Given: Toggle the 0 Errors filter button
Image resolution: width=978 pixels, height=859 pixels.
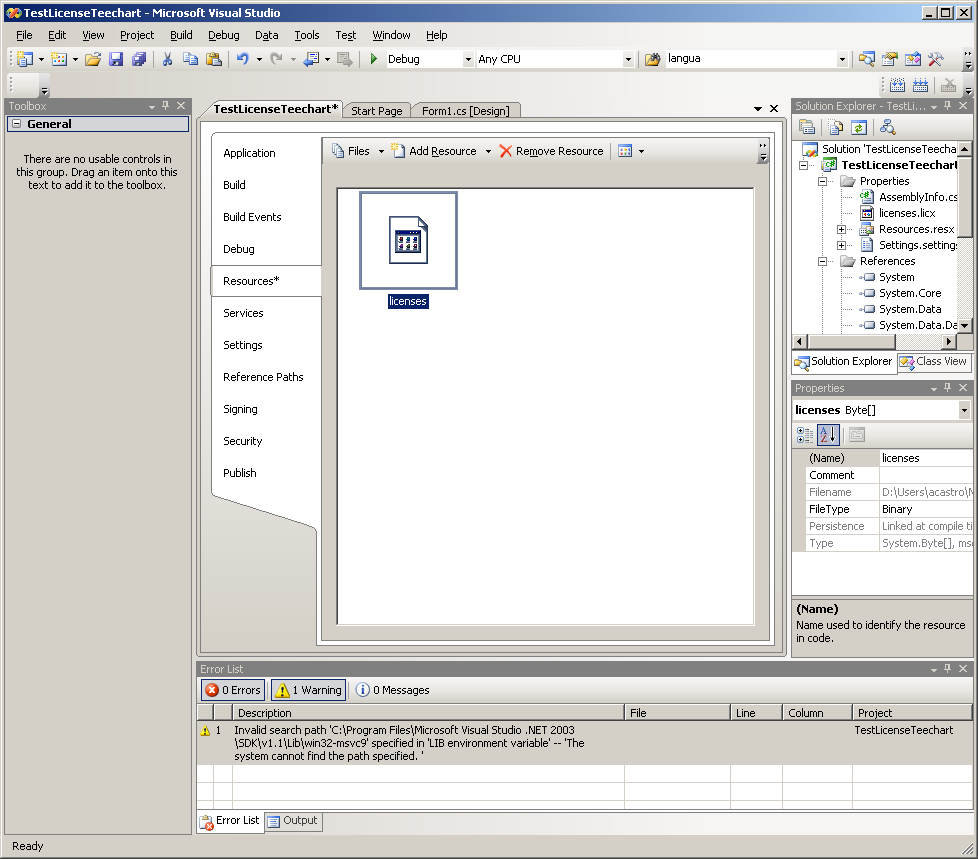Looking at the screenshot, I should [233, 690].
